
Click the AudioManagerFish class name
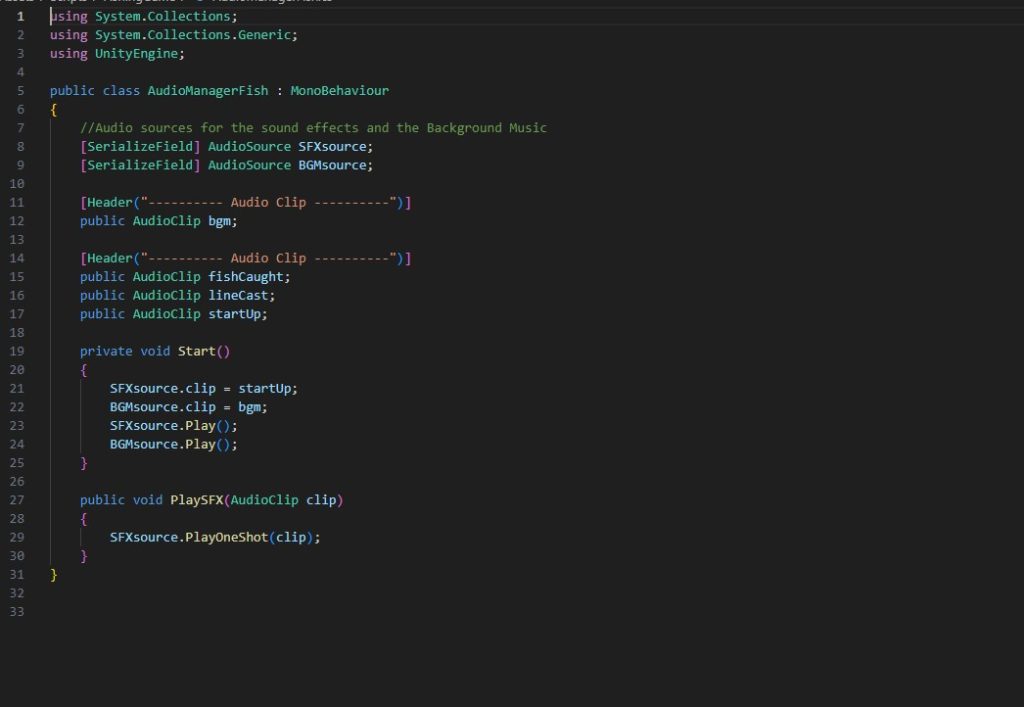tap(207, 91)
